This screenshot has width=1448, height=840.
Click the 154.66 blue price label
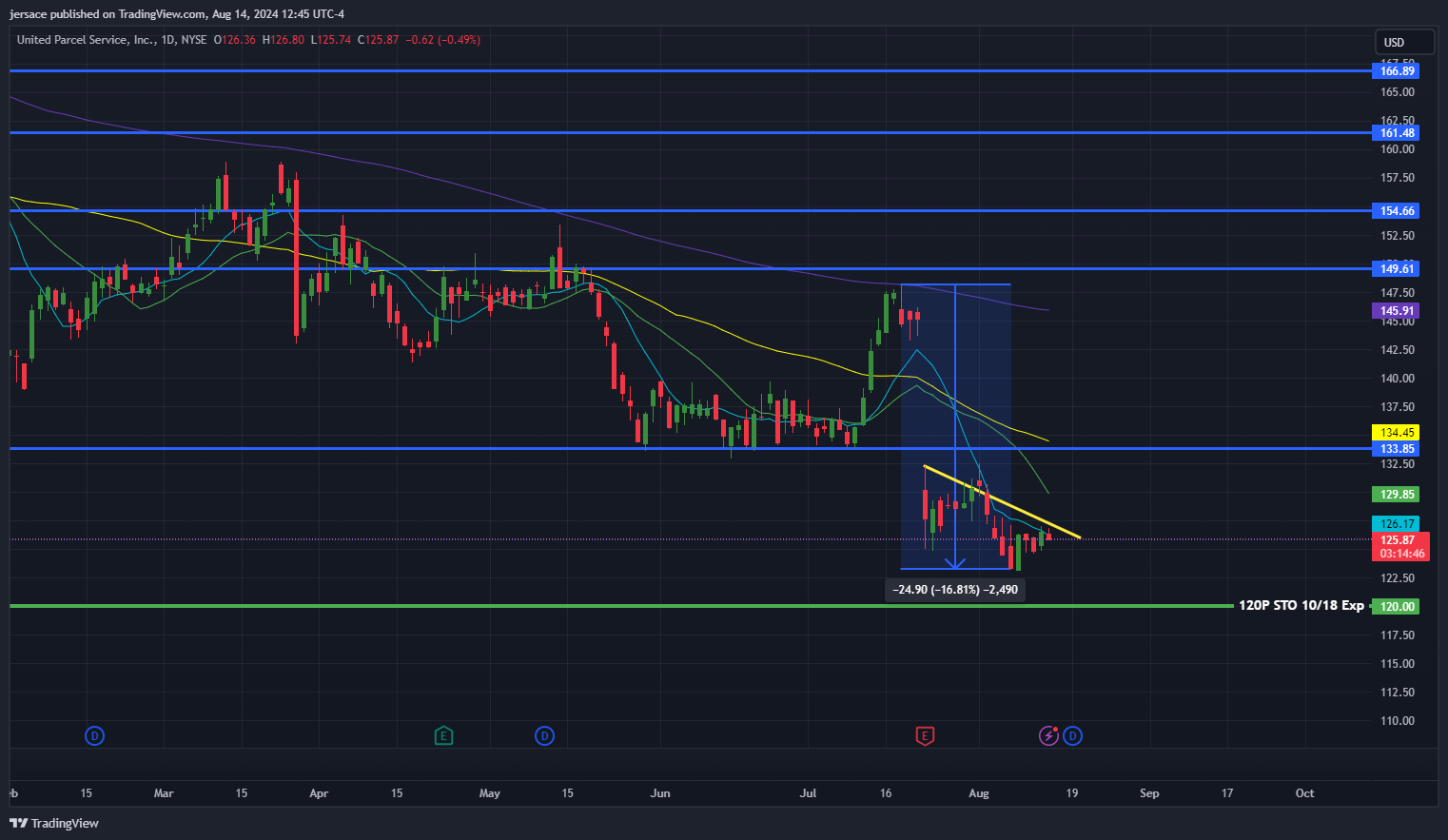1397,210
